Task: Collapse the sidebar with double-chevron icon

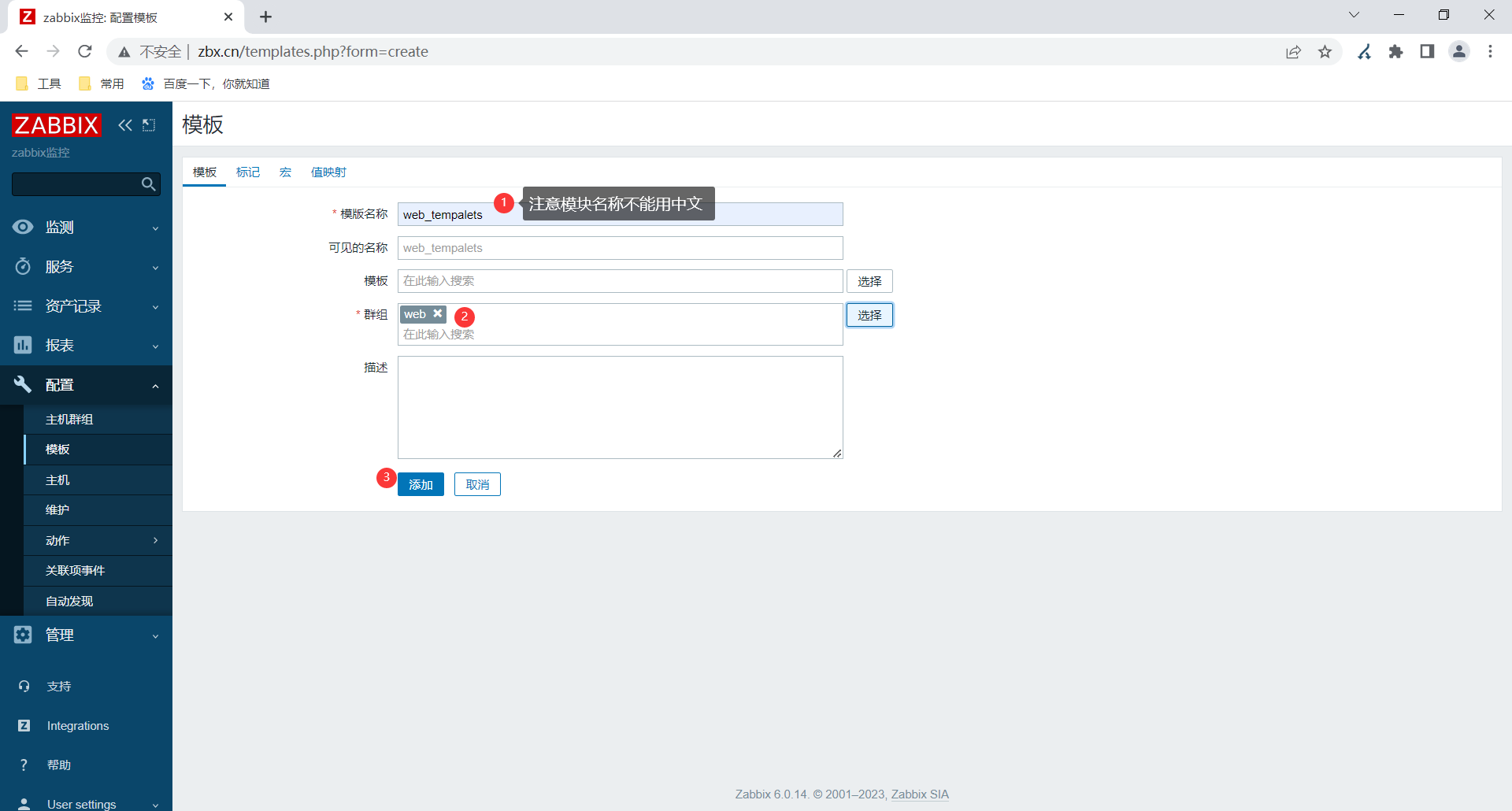Action: (x=125, y=125)
